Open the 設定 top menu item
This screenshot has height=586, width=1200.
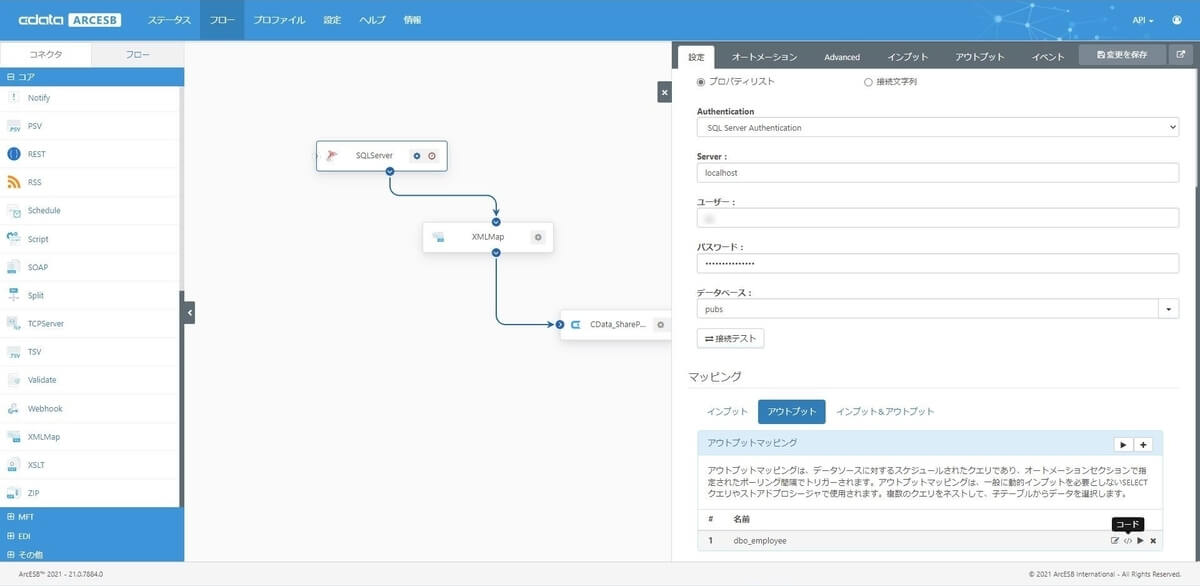(333, 20)
